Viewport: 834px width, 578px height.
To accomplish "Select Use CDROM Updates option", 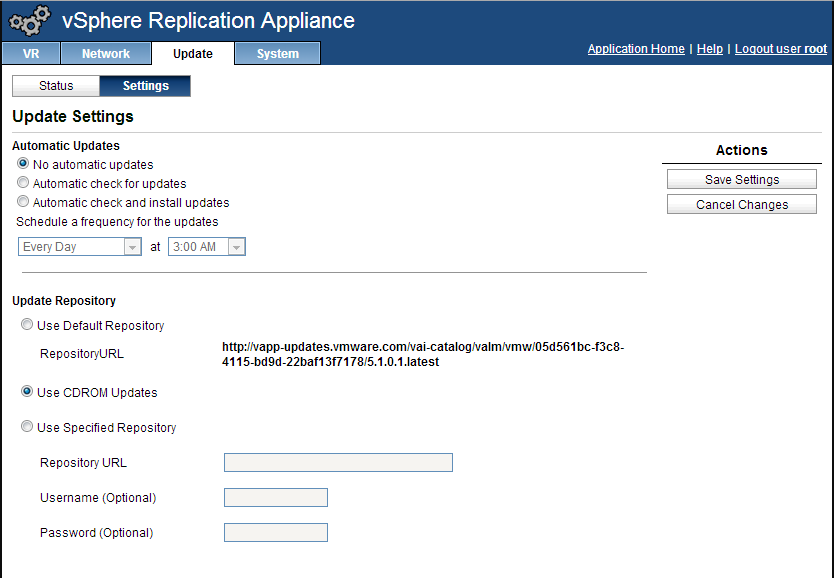I will [27, 392].
